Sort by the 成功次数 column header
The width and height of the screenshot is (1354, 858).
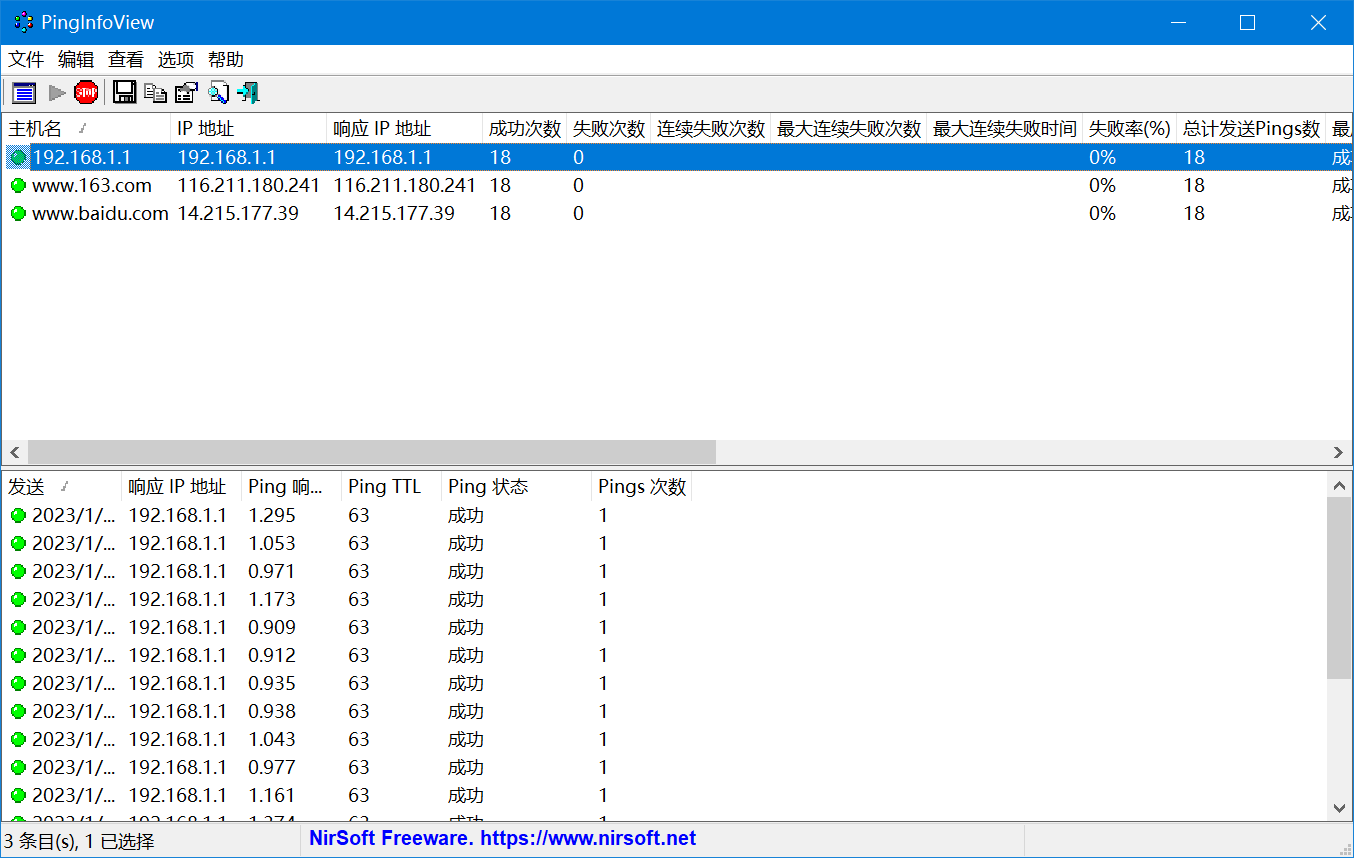click(525, 128)
